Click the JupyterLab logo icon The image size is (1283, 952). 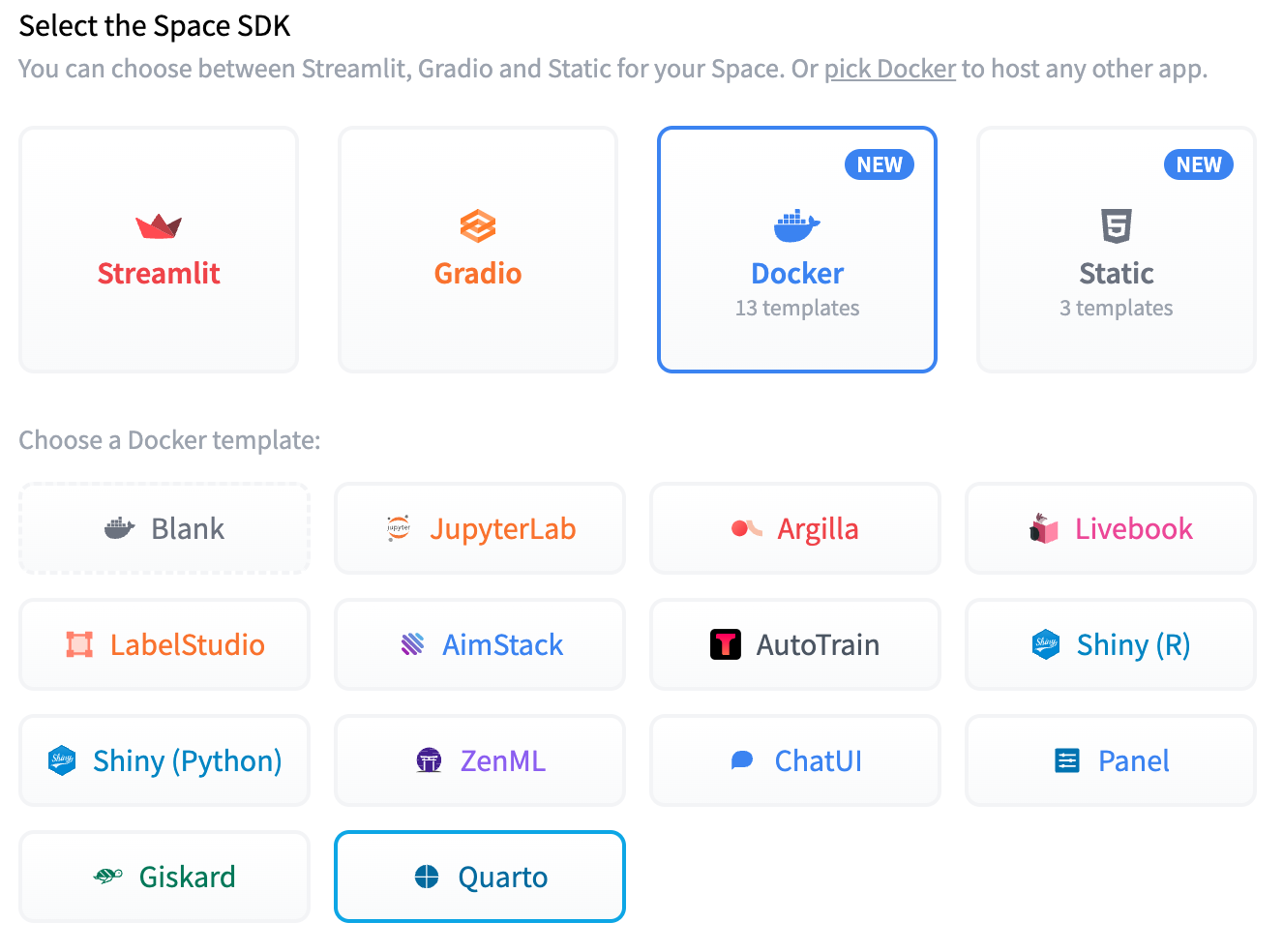397,528
